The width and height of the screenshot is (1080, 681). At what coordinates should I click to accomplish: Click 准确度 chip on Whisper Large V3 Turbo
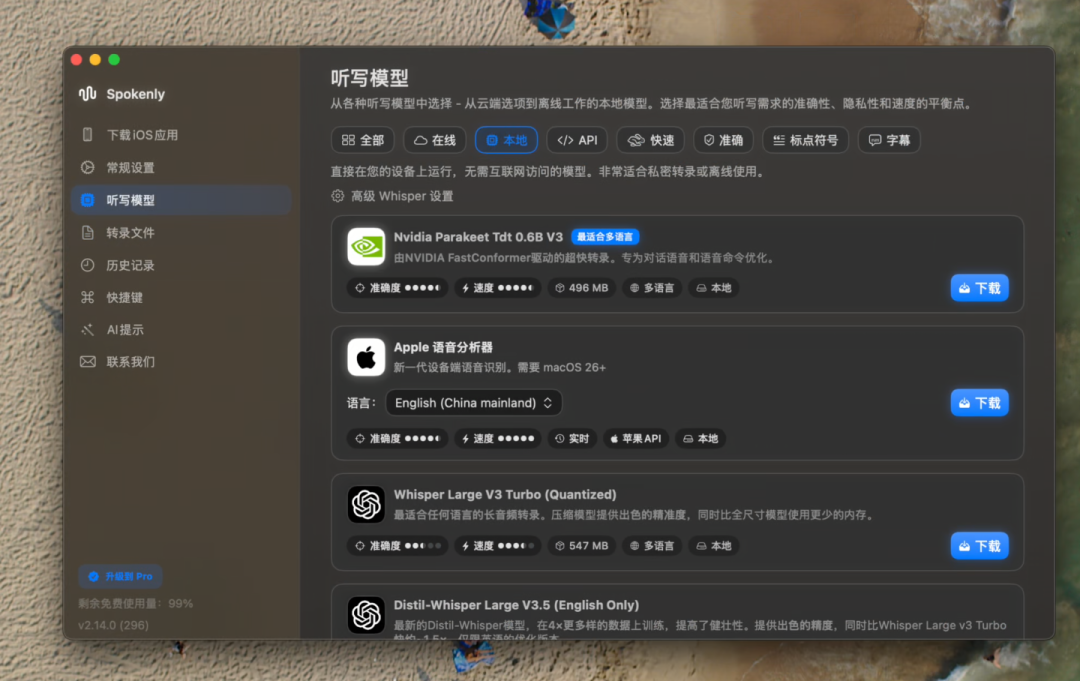pos(397,546)
